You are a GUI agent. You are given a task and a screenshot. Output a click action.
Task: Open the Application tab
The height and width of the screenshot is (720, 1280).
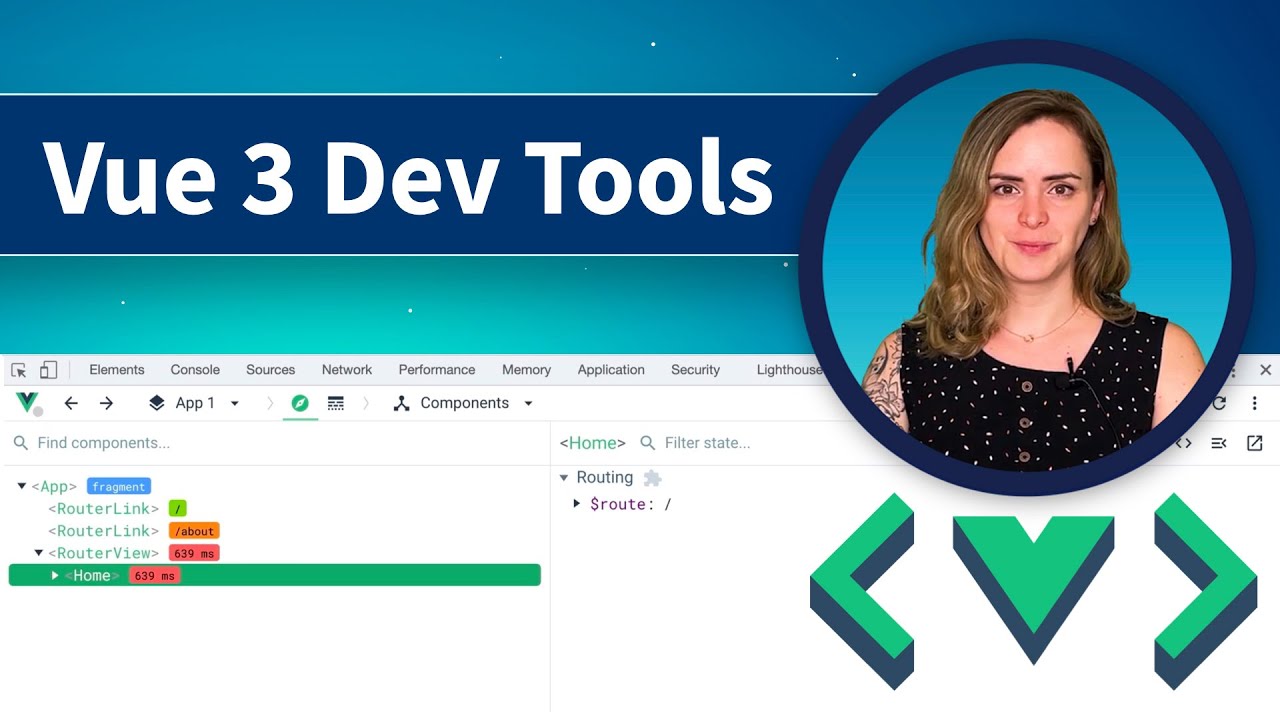pyautogui.click(x=611, y=370)
